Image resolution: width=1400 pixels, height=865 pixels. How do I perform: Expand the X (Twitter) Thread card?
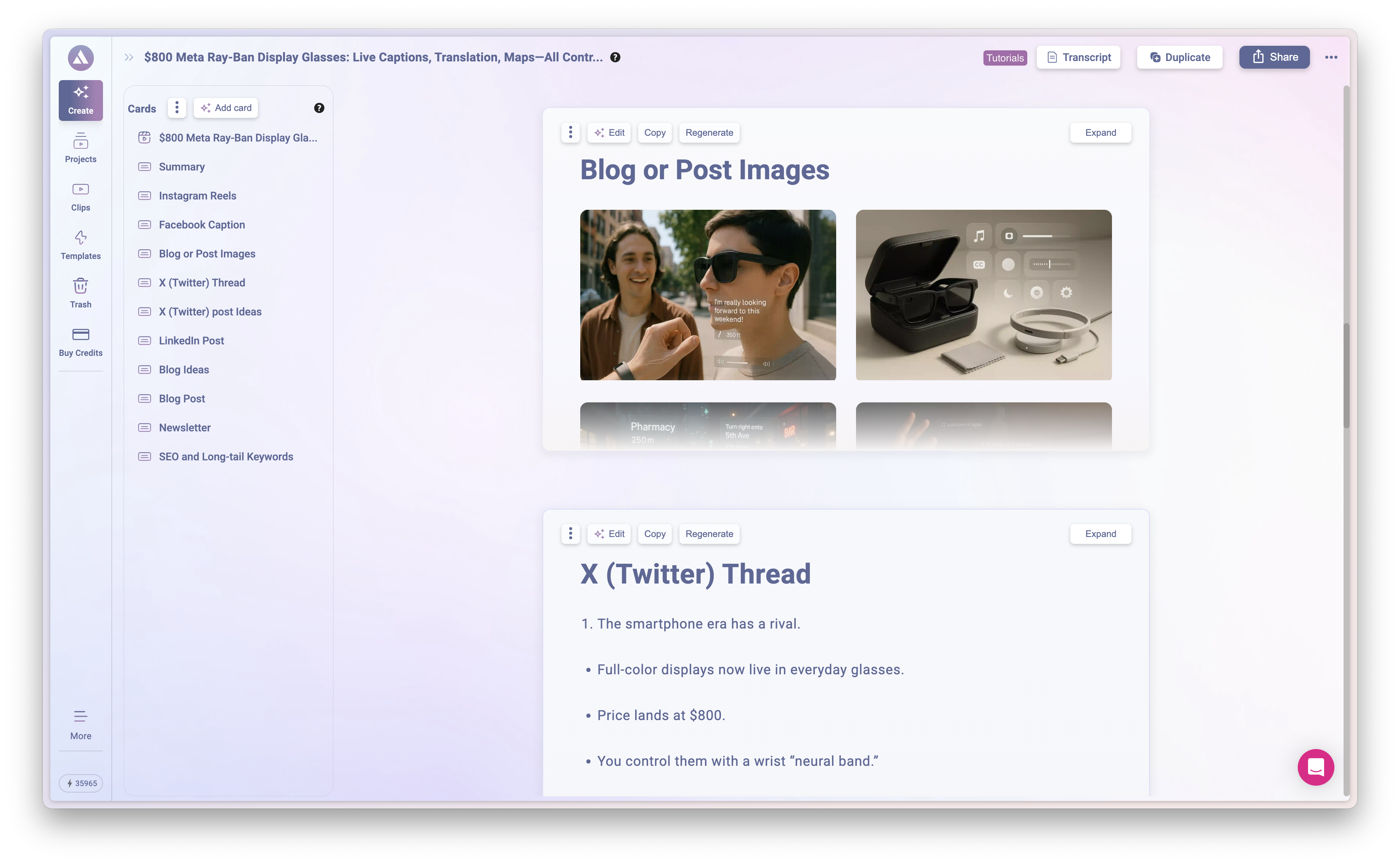1100,534
